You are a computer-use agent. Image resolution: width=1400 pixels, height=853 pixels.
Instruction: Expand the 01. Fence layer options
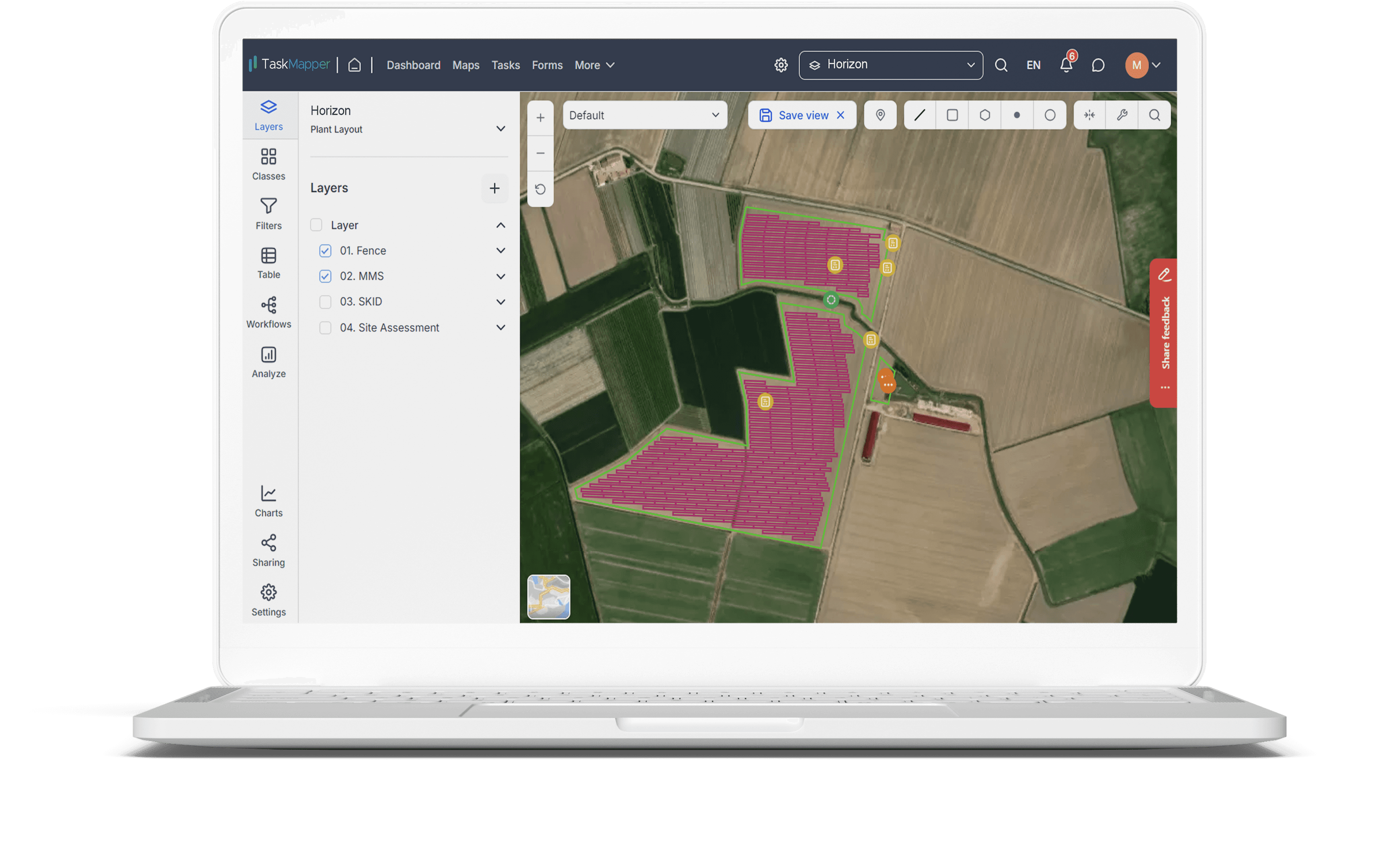coord(500,250)
